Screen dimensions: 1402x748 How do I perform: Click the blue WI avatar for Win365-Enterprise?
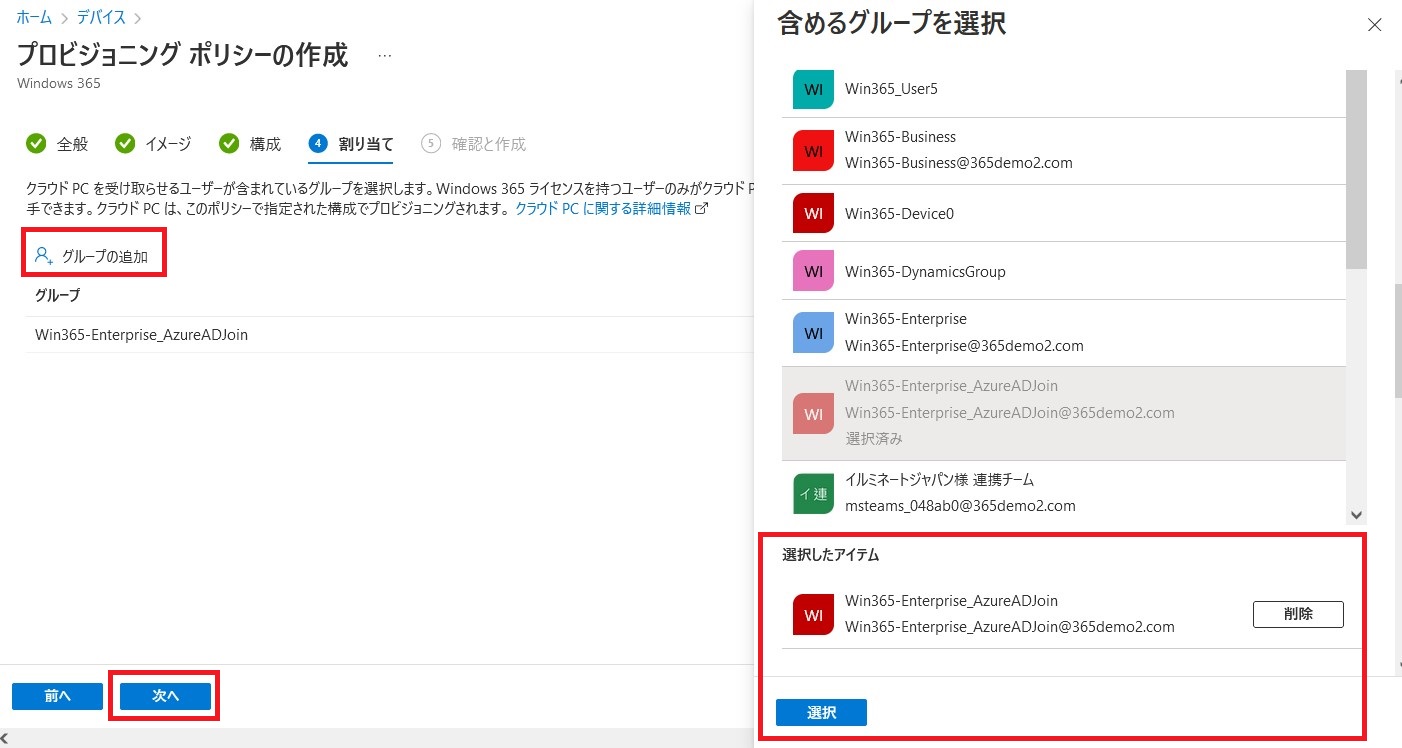[x=813, y=333]
